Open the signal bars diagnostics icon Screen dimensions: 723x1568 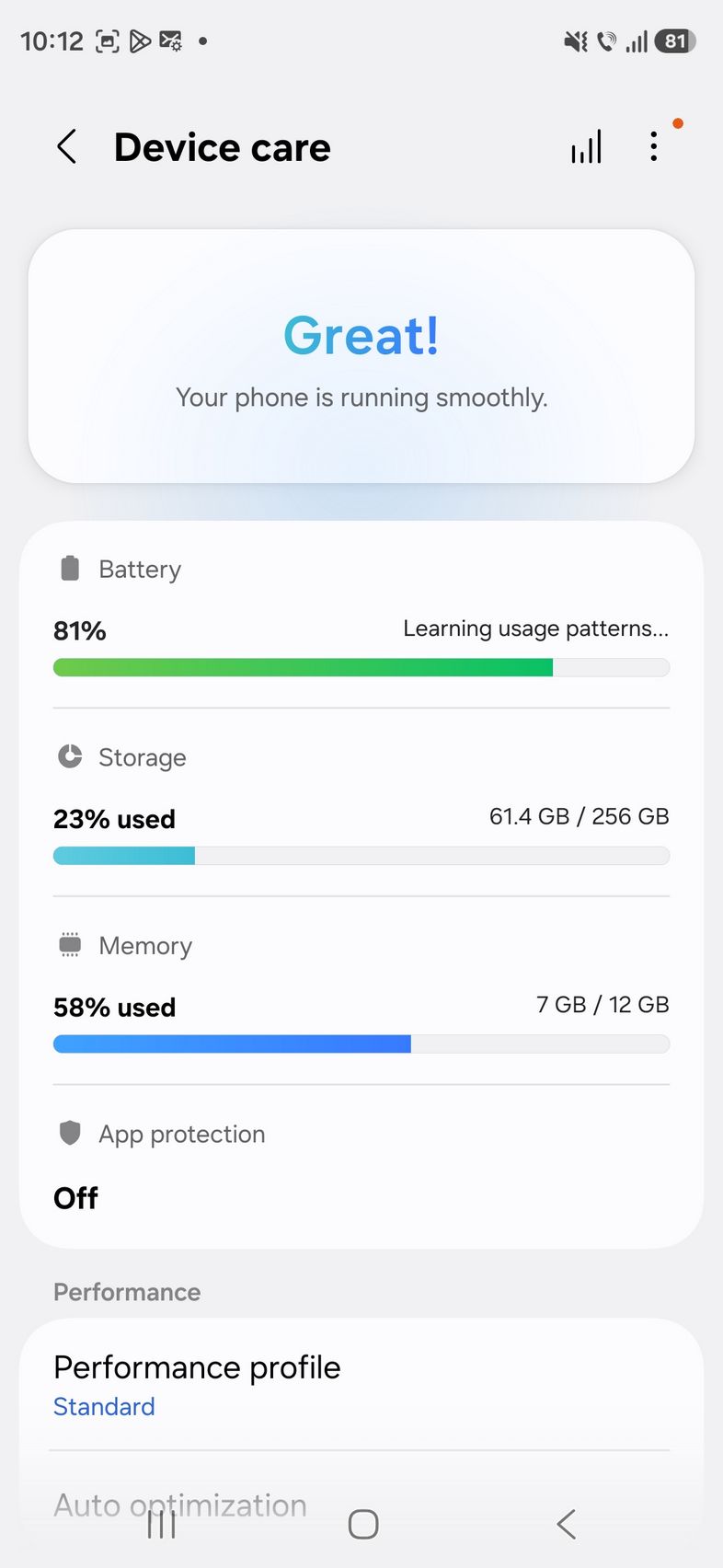click(586, 147)
